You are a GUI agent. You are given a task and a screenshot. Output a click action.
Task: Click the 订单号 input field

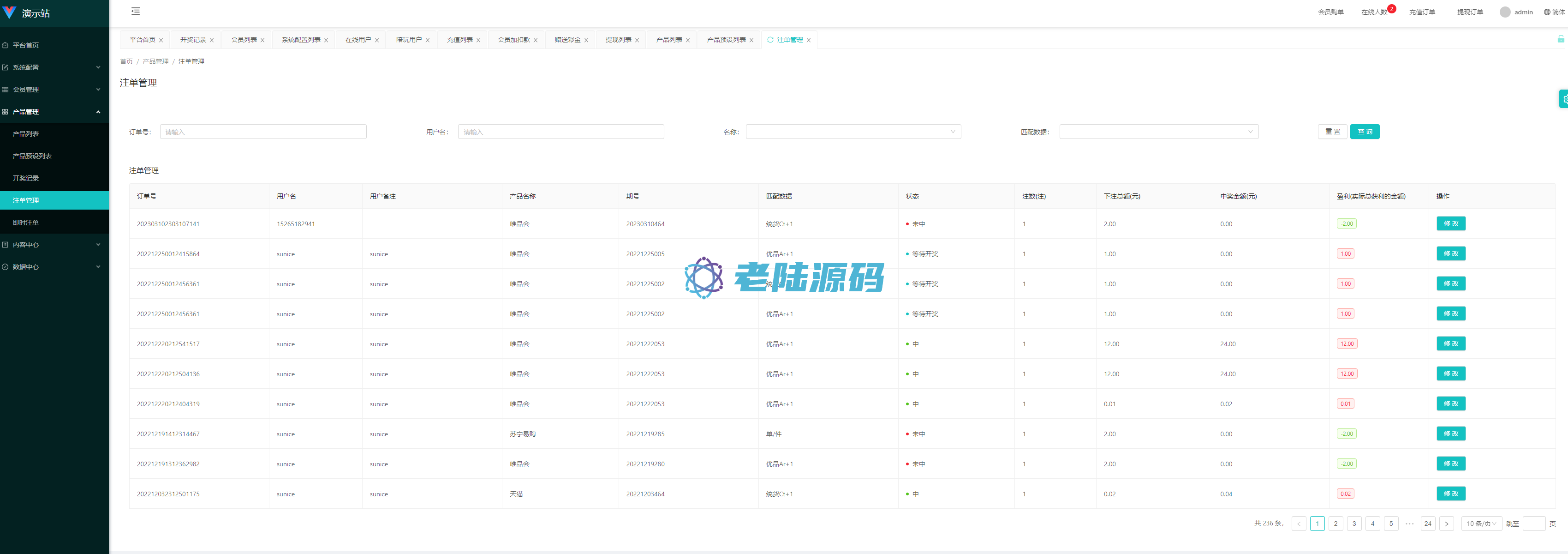click(263, 132)
